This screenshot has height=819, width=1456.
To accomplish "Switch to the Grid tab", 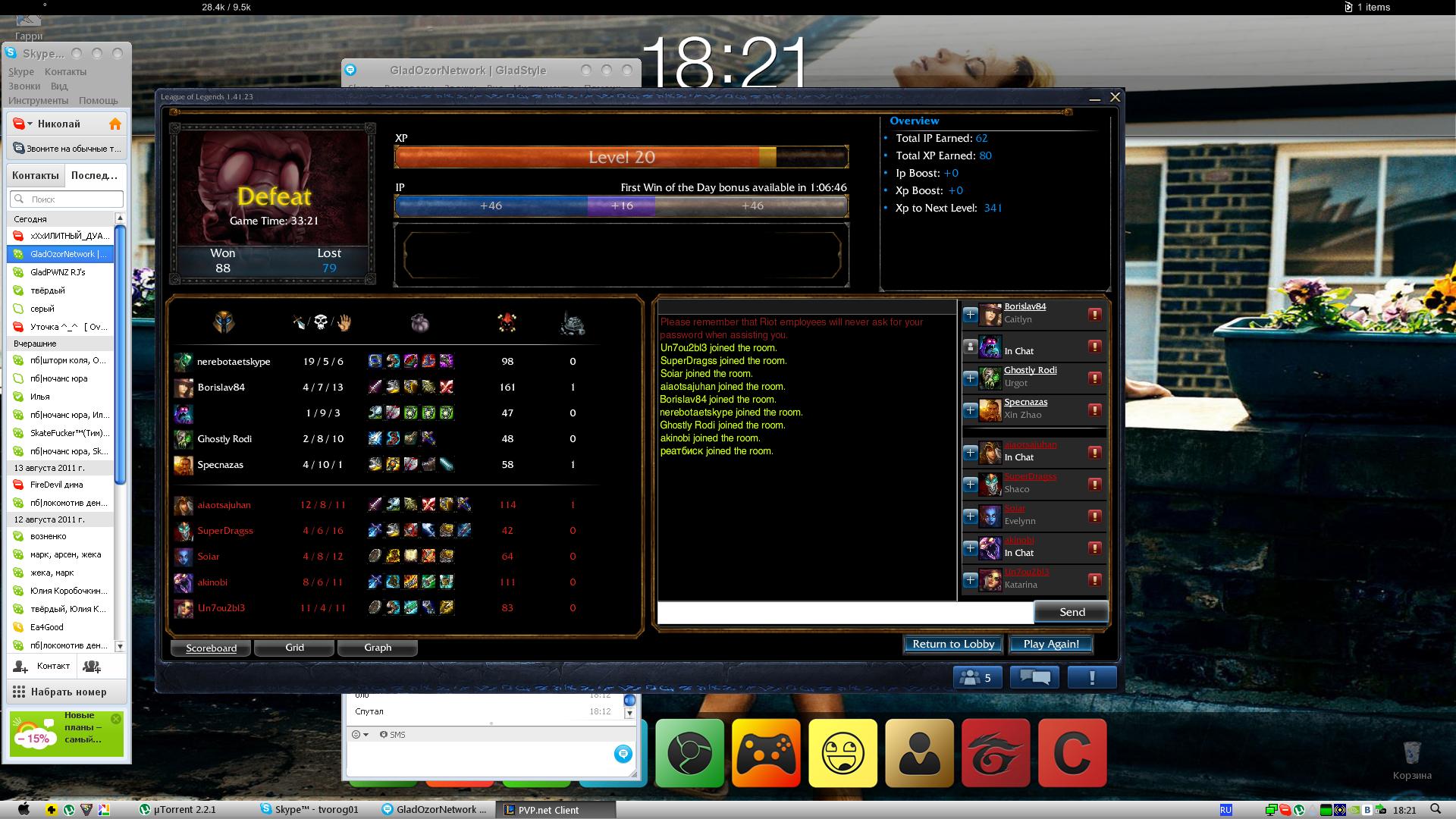I will [294, 648].
